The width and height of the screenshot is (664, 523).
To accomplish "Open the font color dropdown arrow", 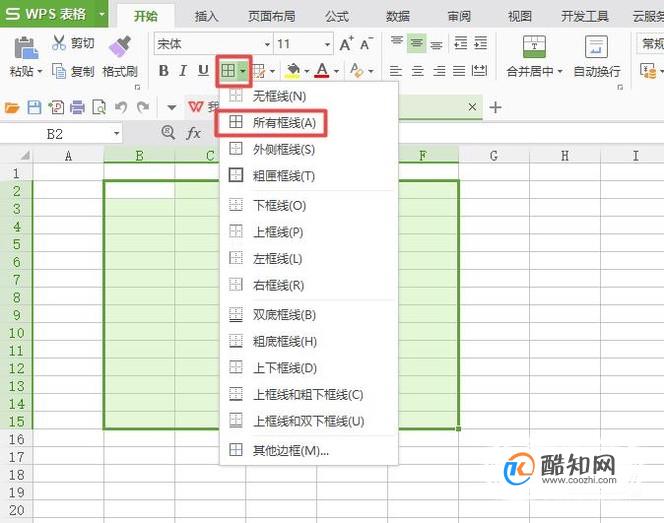I will [x=336, y=71].
